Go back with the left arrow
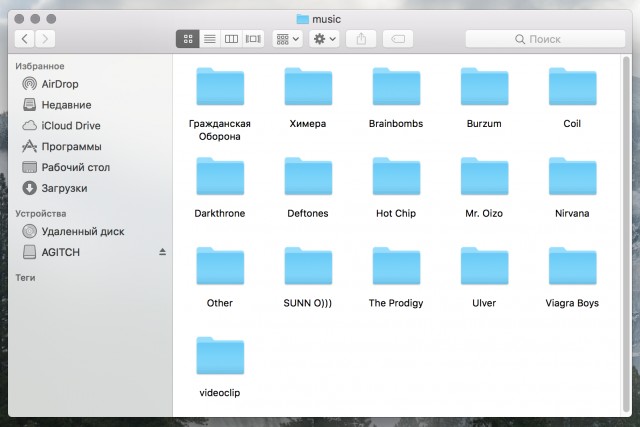Screen dimensions: 640x427 (x=24, y=38)
